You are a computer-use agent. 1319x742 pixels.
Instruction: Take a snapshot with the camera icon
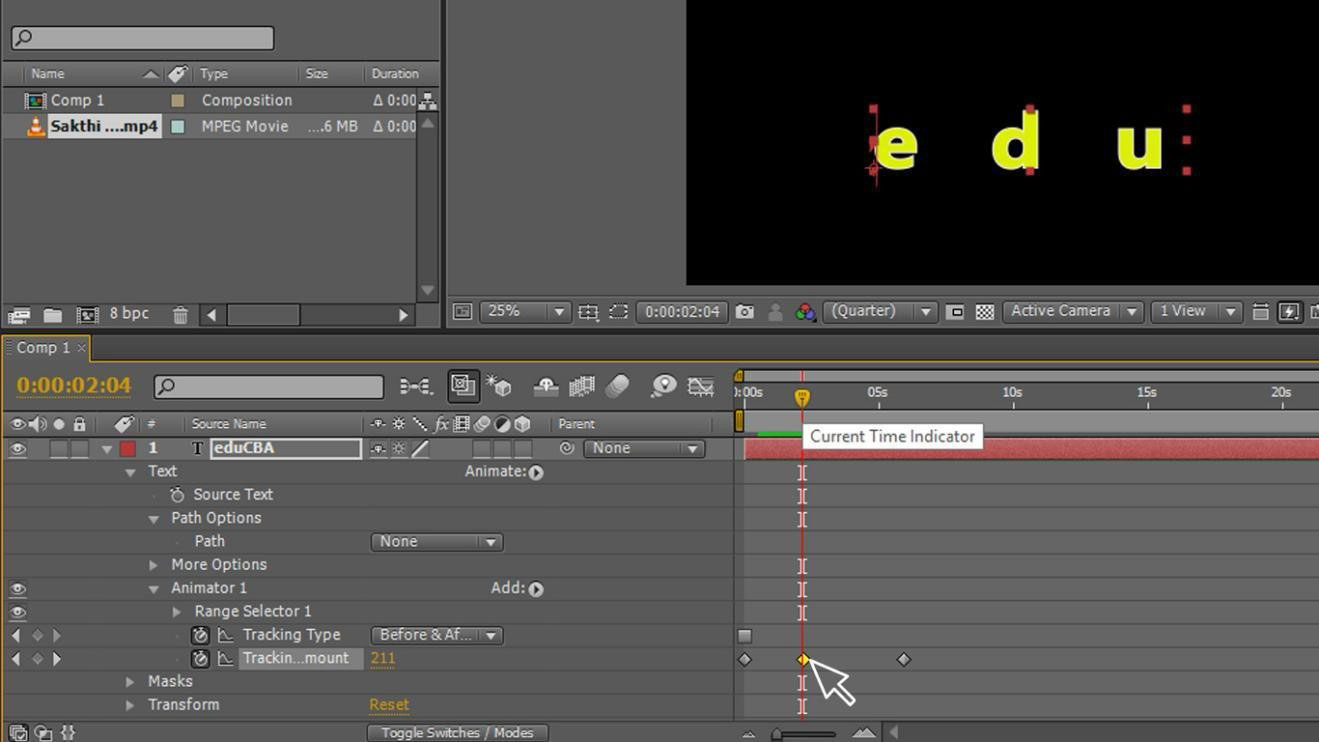pyautogui.click(x=745, y=312)
